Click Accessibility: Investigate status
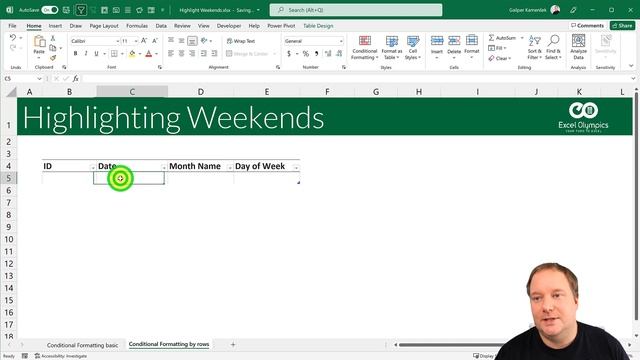 click(61, 356)
